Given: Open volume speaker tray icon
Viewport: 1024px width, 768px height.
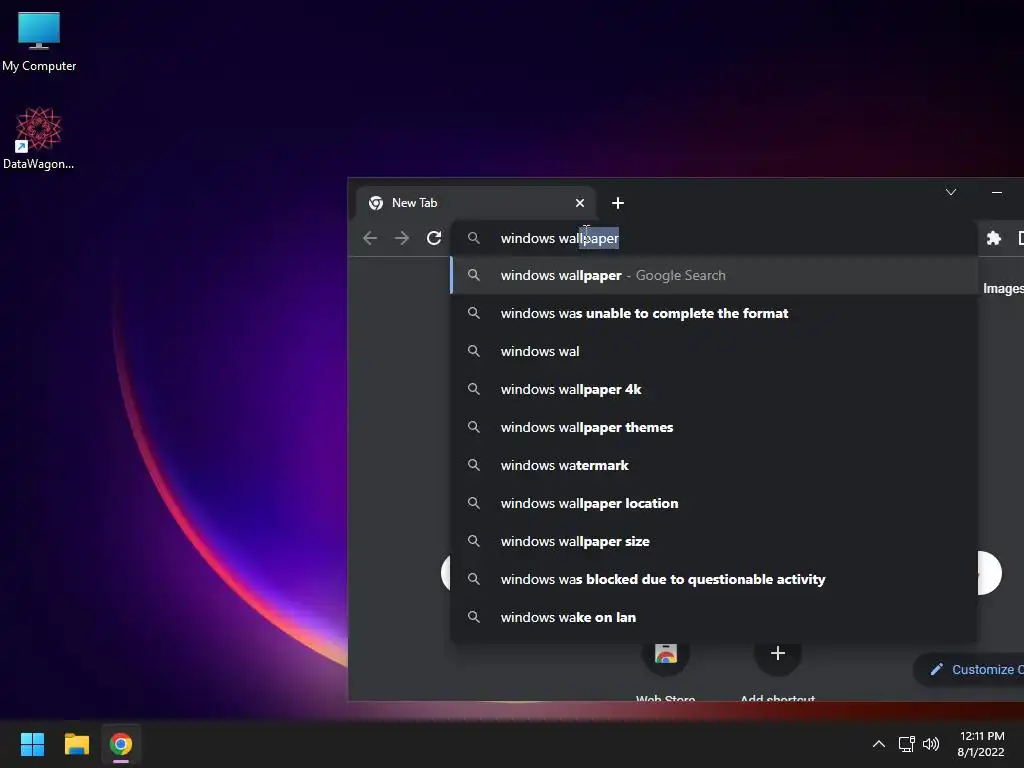Looking at the screenshot, I should 931,744.
